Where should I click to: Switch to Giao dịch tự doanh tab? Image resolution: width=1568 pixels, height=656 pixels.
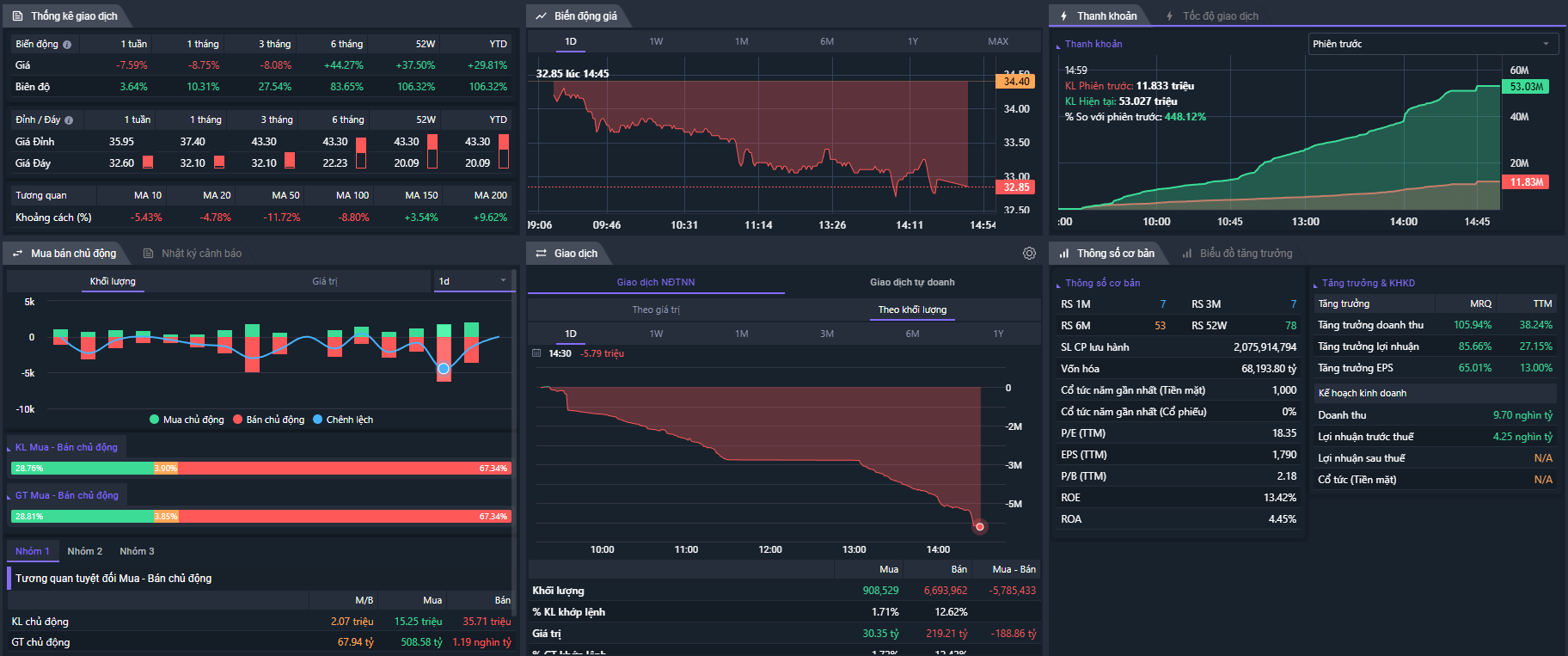(912, 282)
